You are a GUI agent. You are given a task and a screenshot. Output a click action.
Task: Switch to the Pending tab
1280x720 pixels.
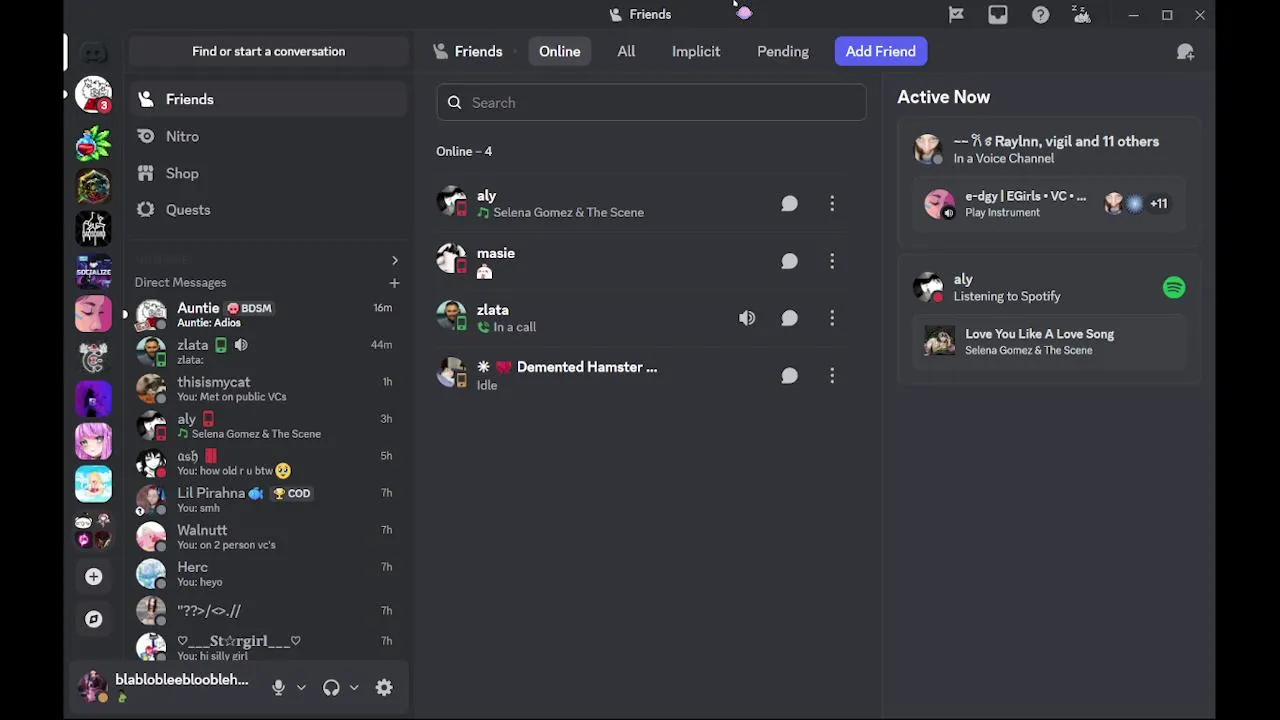coord(783,51)
